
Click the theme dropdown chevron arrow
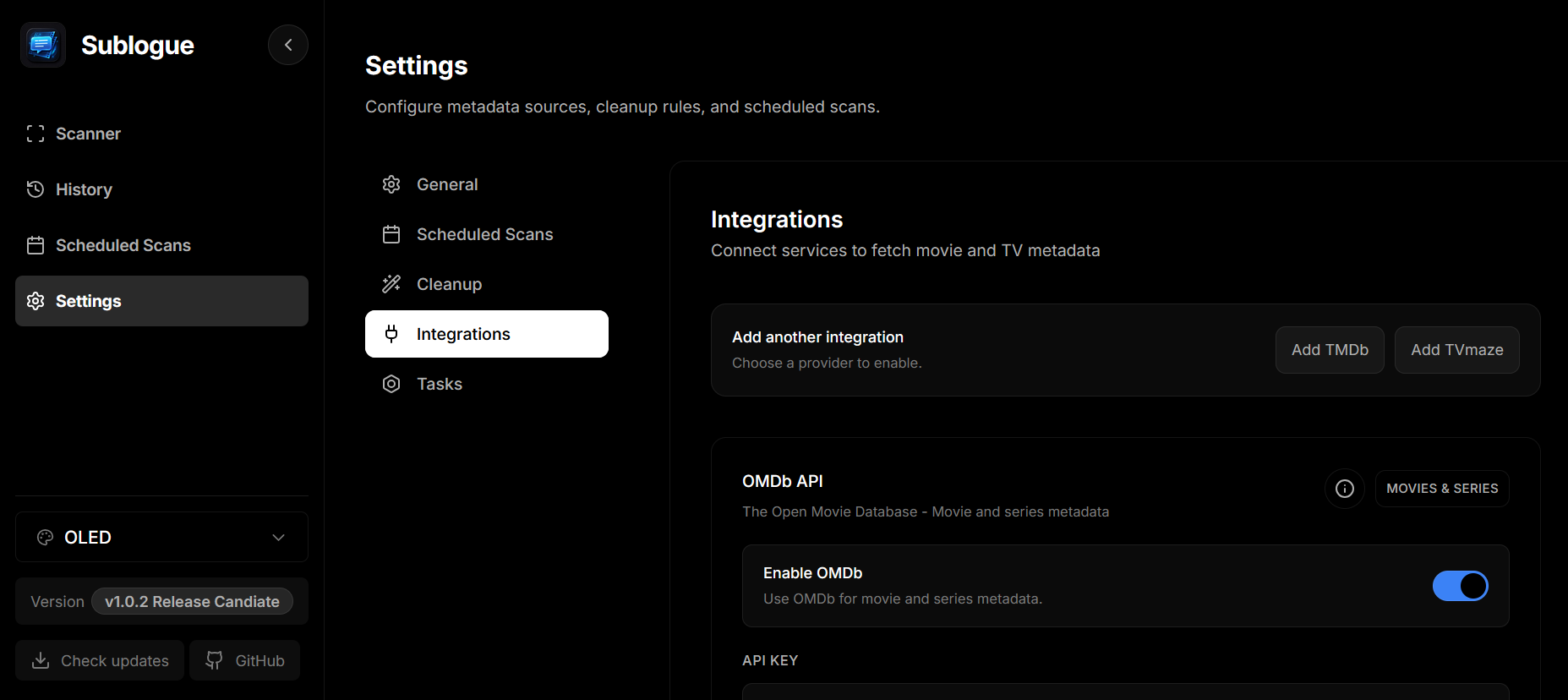coord(278,537)
